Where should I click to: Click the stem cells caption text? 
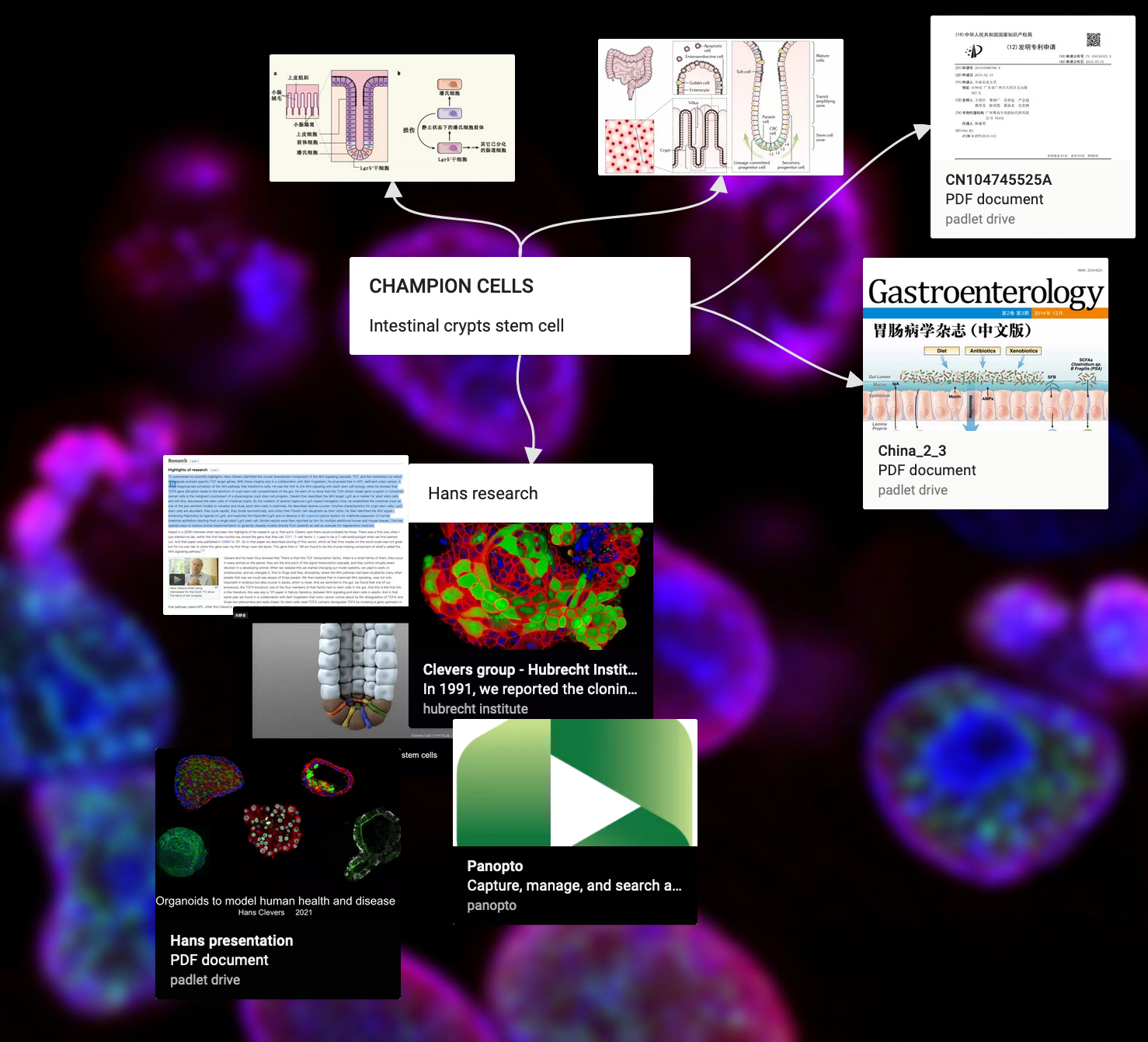point(419,755)
